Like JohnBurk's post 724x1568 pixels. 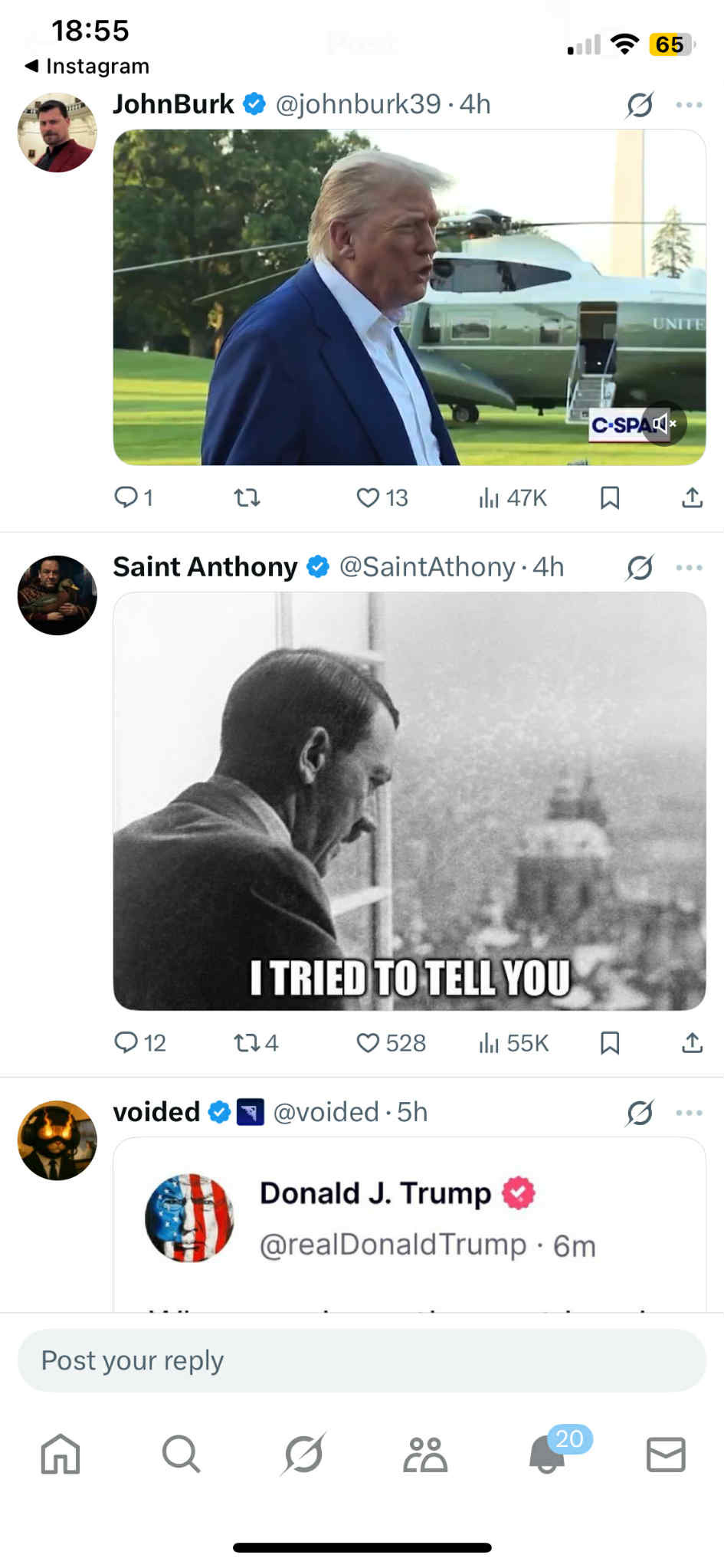[369, 498]
